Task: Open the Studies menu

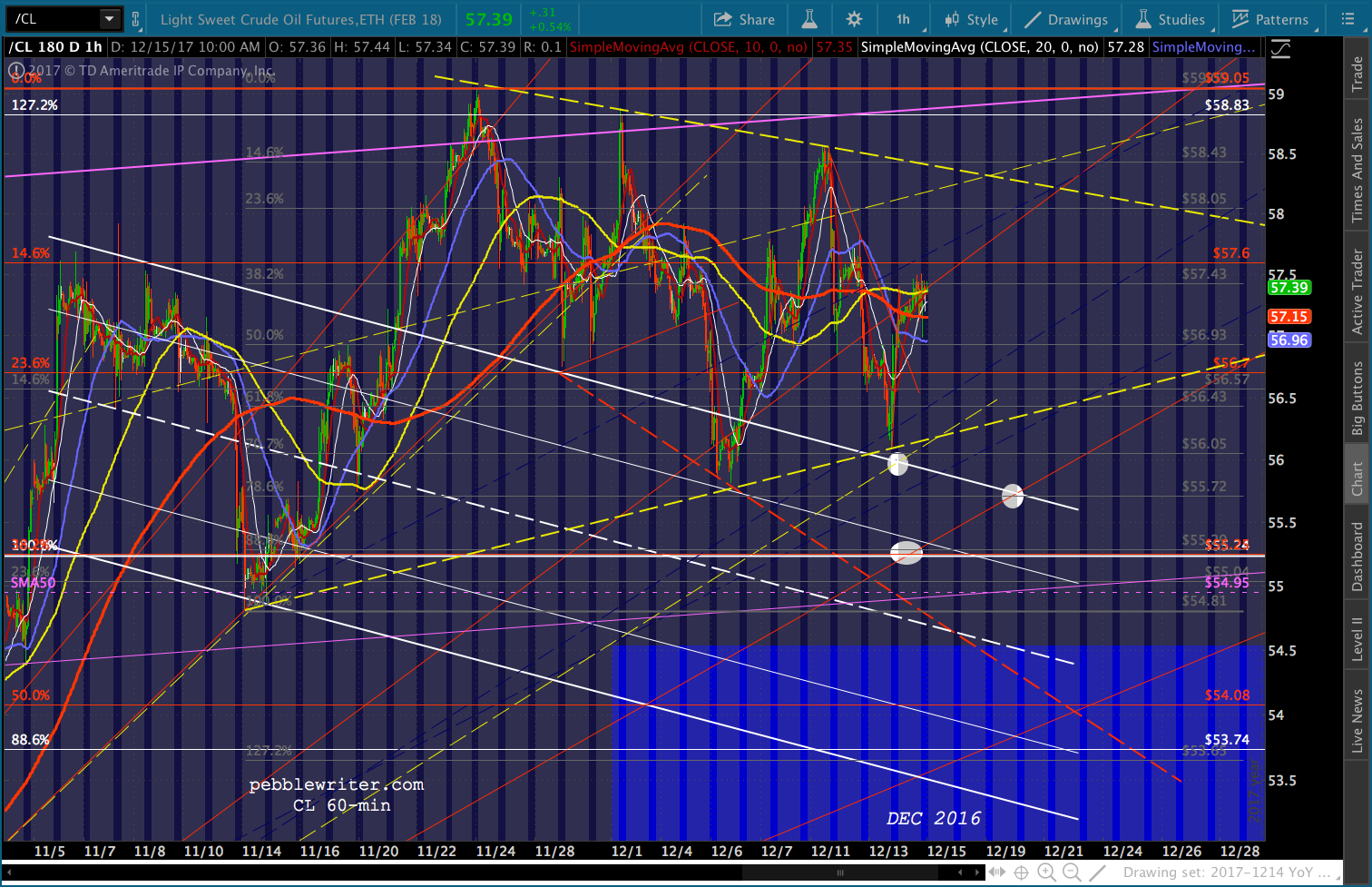Action: coord(1171,19)
